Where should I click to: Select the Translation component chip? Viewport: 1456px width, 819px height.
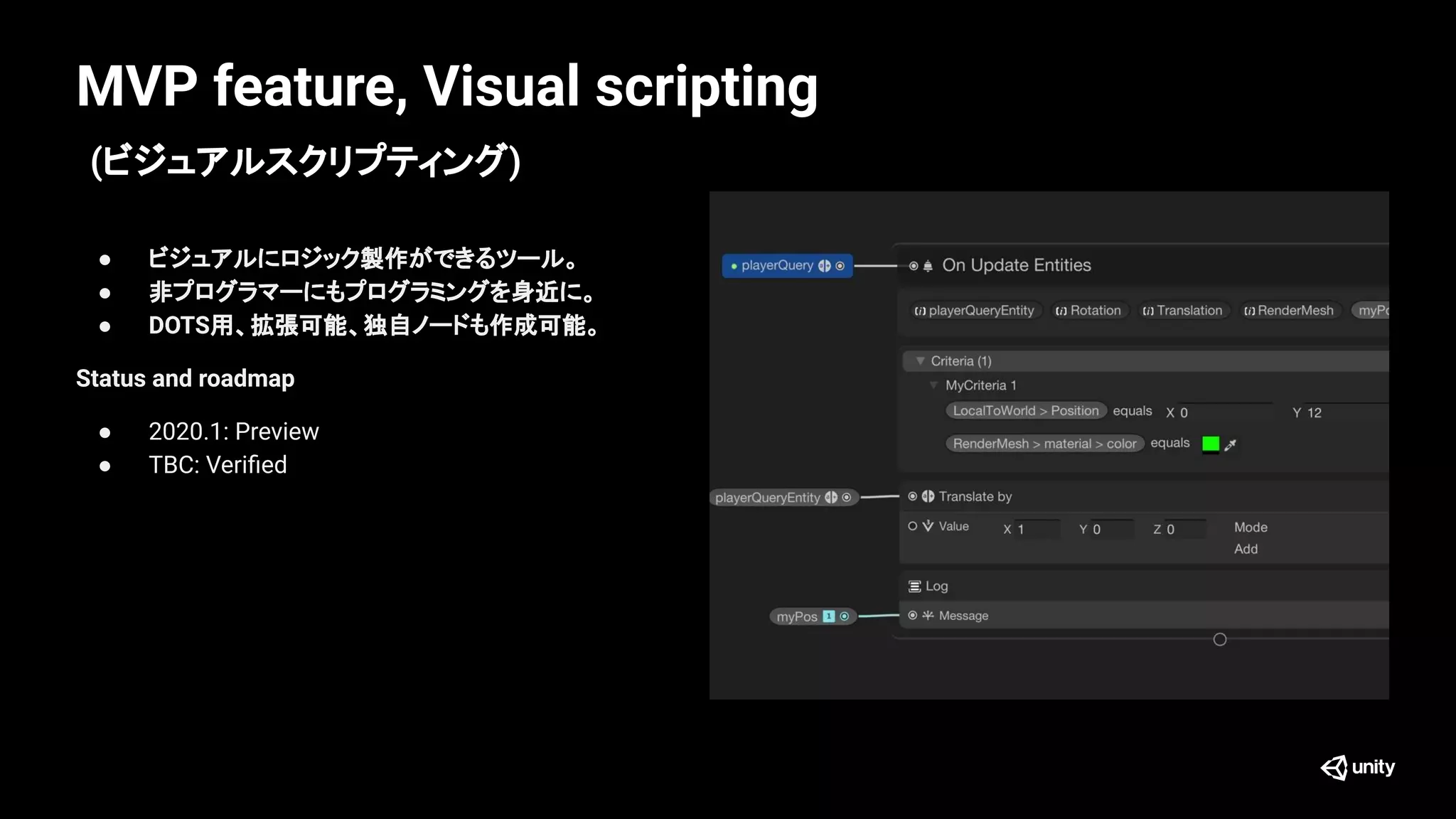(x=1183, y=311)
